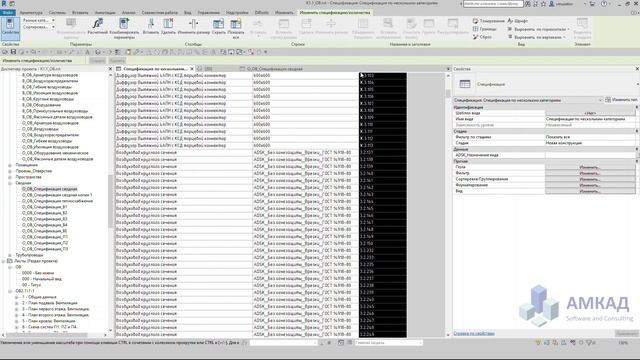Click Изменить тип button

click(x=622, y=100)
